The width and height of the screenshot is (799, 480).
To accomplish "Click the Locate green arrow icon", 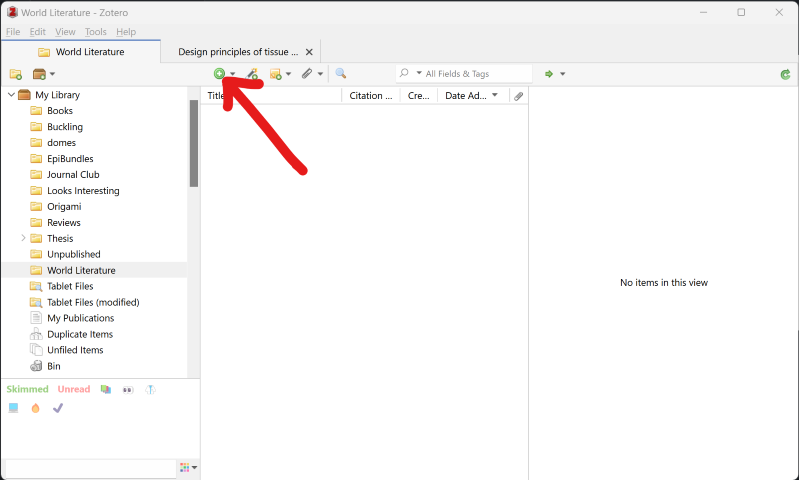I will [x=549, y=74].
